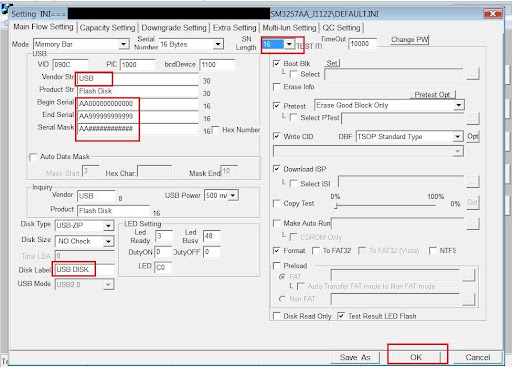Open the Serial Number bytes dropdown
Screen dimensions: 512x367
click(218, 44)
